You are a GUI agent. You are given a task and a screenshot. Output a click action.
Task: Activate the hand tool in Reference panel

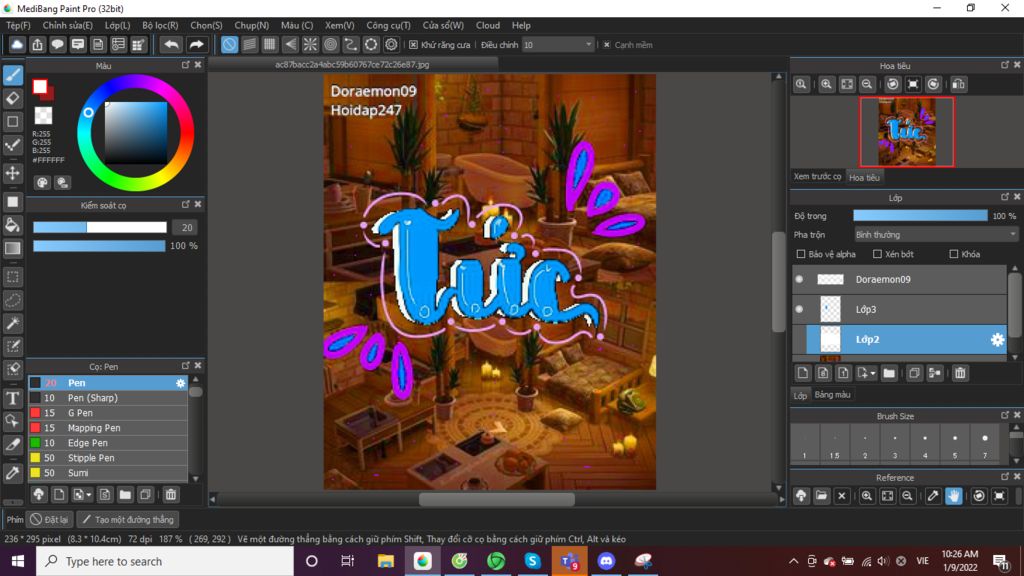[x=953, y=496]
